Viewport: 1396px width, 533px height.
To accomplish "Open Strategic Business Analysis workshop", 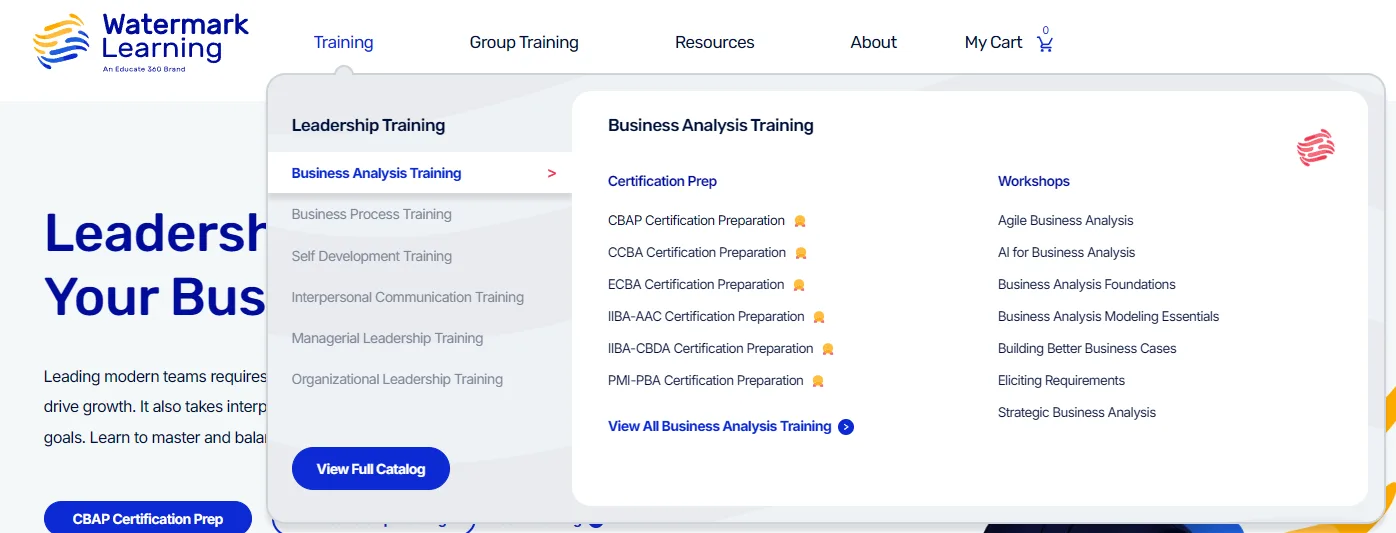I will 1077,412.
